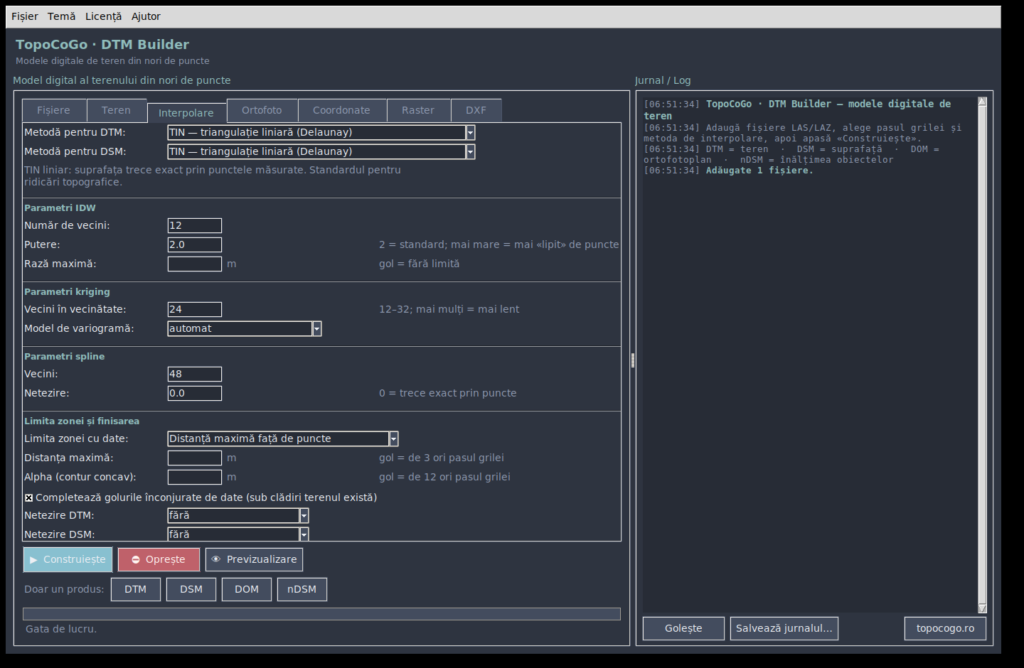Viewport: 1024px width, 668px height.
Task: Click the Gata de lucru status text
Action: 61,629
